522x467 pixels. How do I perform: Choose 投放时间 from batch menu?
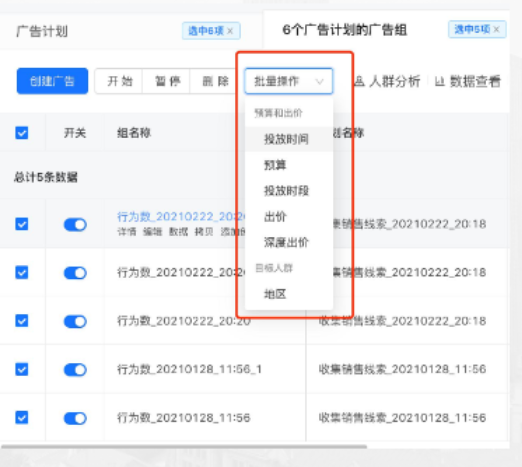pos(289,139)
